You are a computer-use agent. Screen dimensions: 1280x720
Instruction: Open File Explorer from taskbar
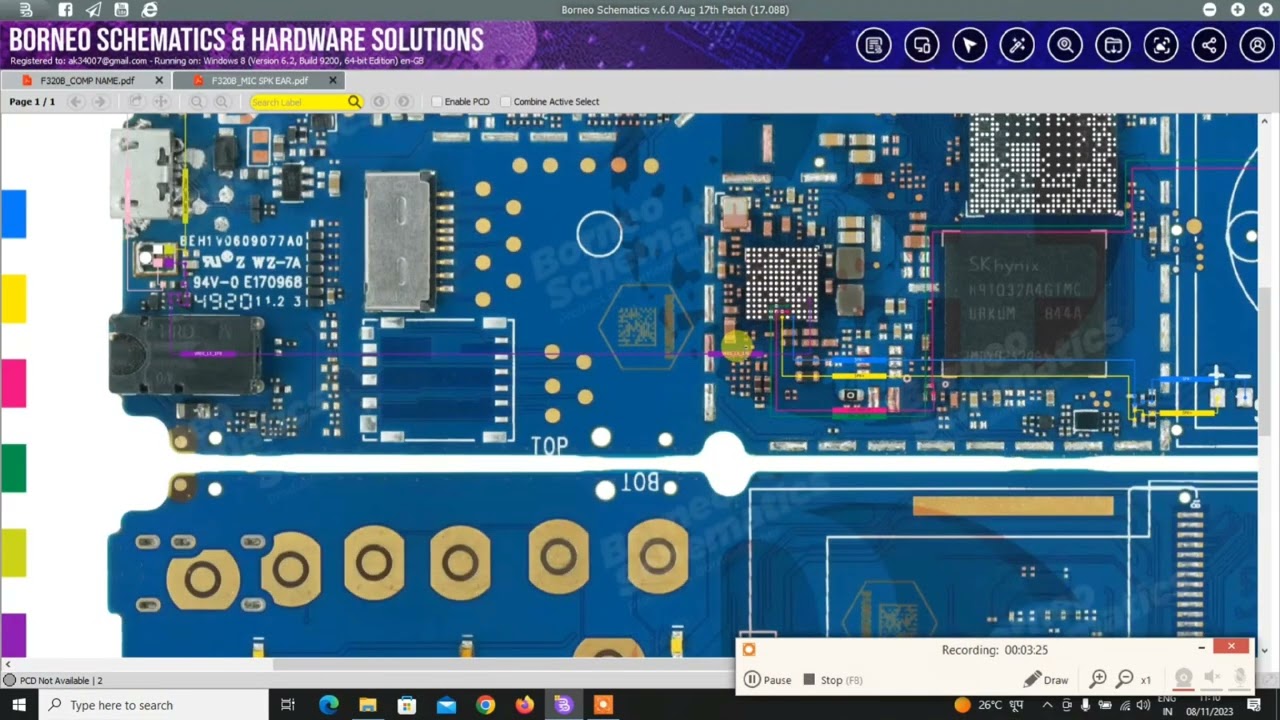point(367,705)
